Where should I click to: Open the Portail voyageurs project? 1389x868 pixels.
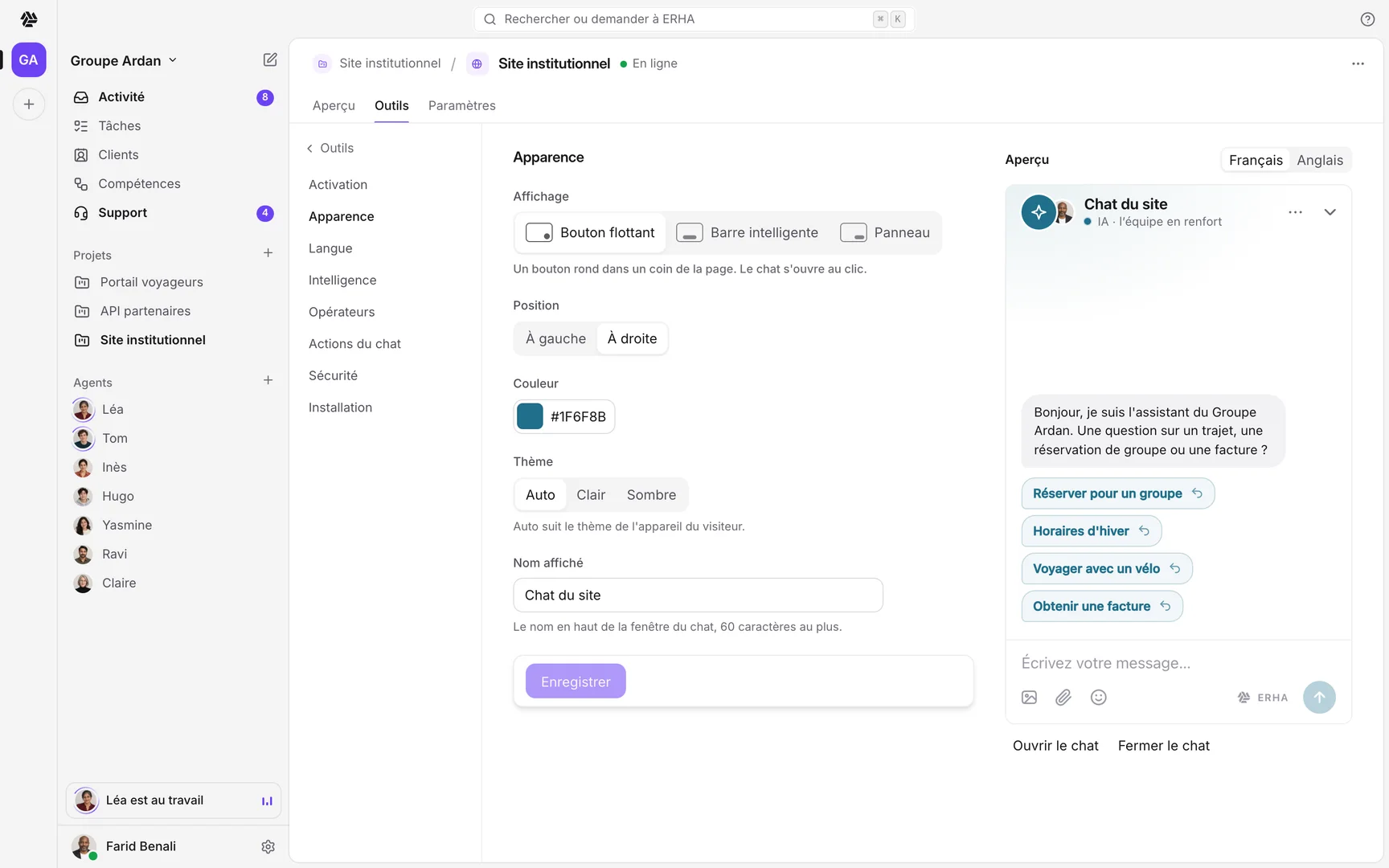pyautogui.click(x=151, y=282)
